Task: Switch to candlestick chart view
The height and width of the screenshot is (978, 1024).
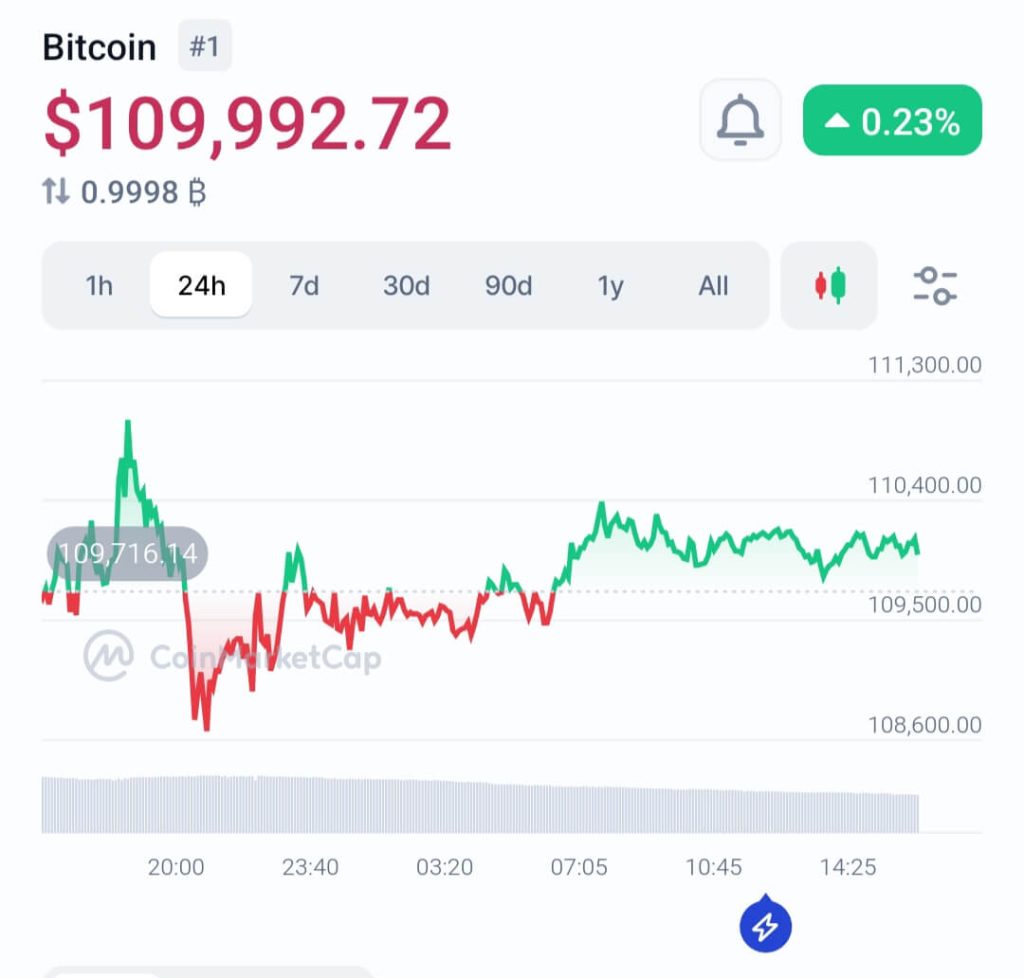Action: 829,285
